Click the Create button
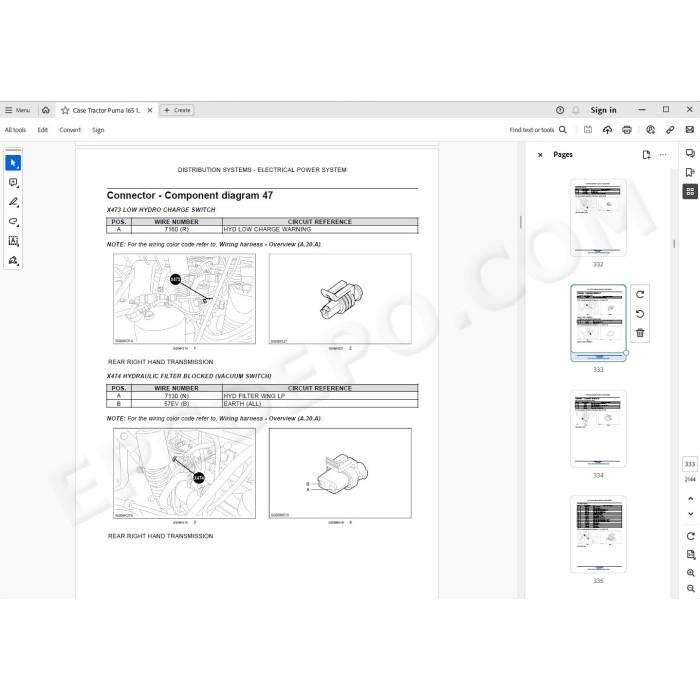 click(x=177, y=110)
